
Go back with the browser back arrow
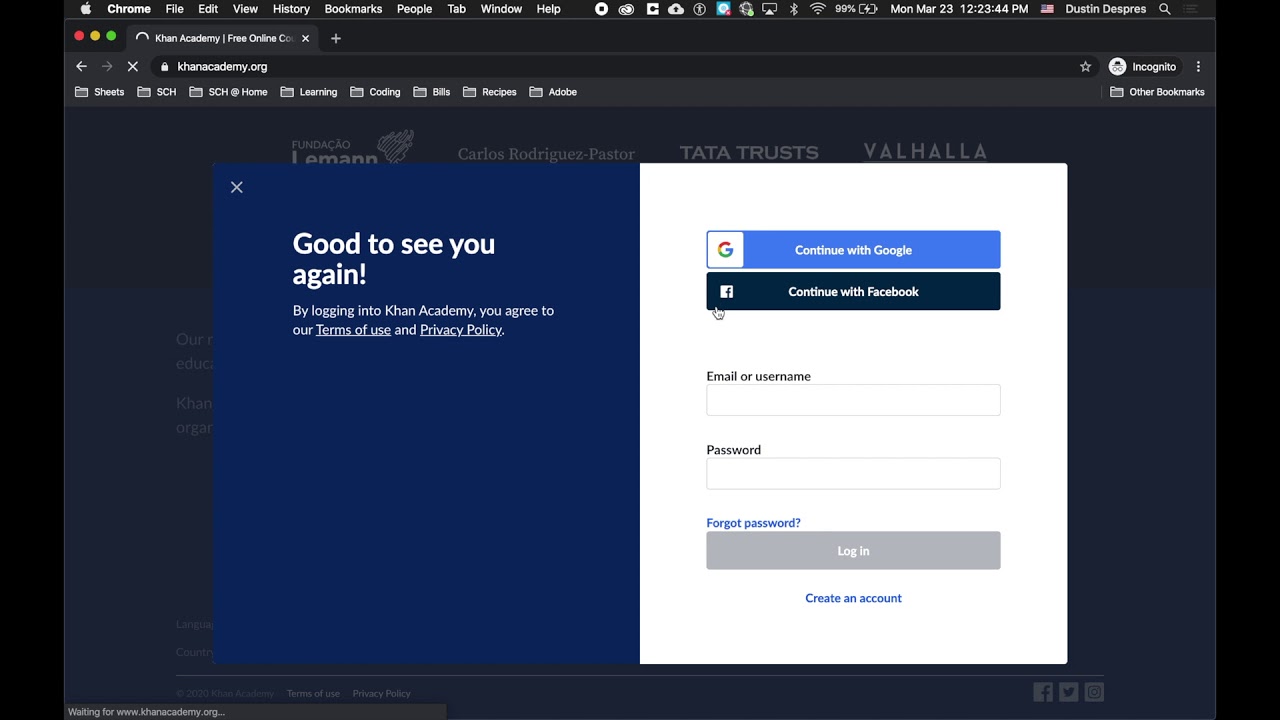pyautogui.click(x=82, y=66)
